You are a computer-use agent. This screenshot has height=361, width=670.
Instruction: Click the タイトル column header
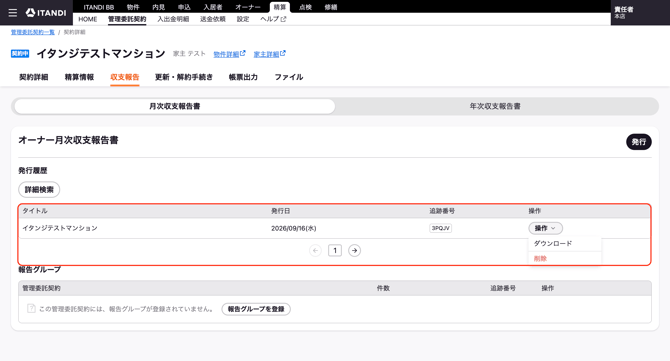35,211
